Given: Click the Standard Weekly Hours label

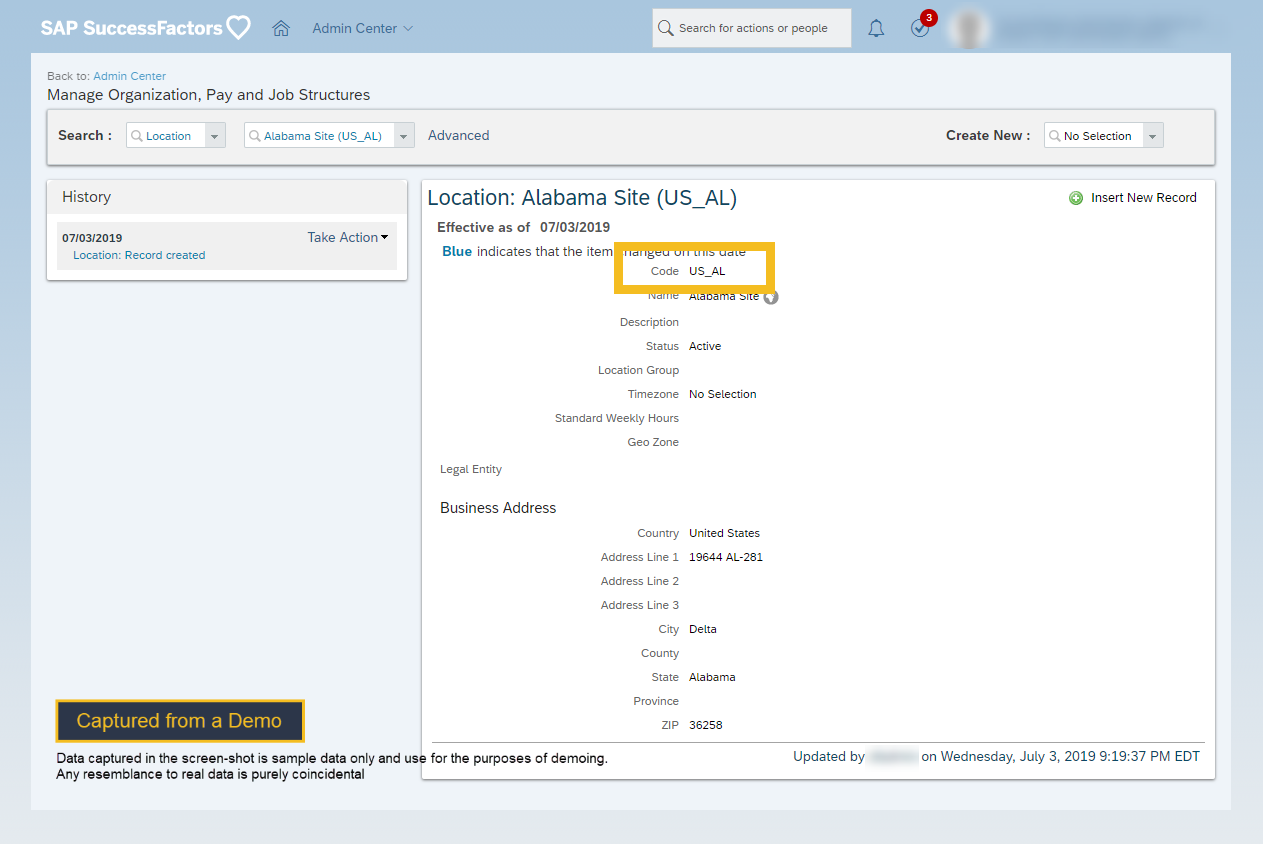Looking at the screenshot, I should pyautogui.click(x=617, y=418).
